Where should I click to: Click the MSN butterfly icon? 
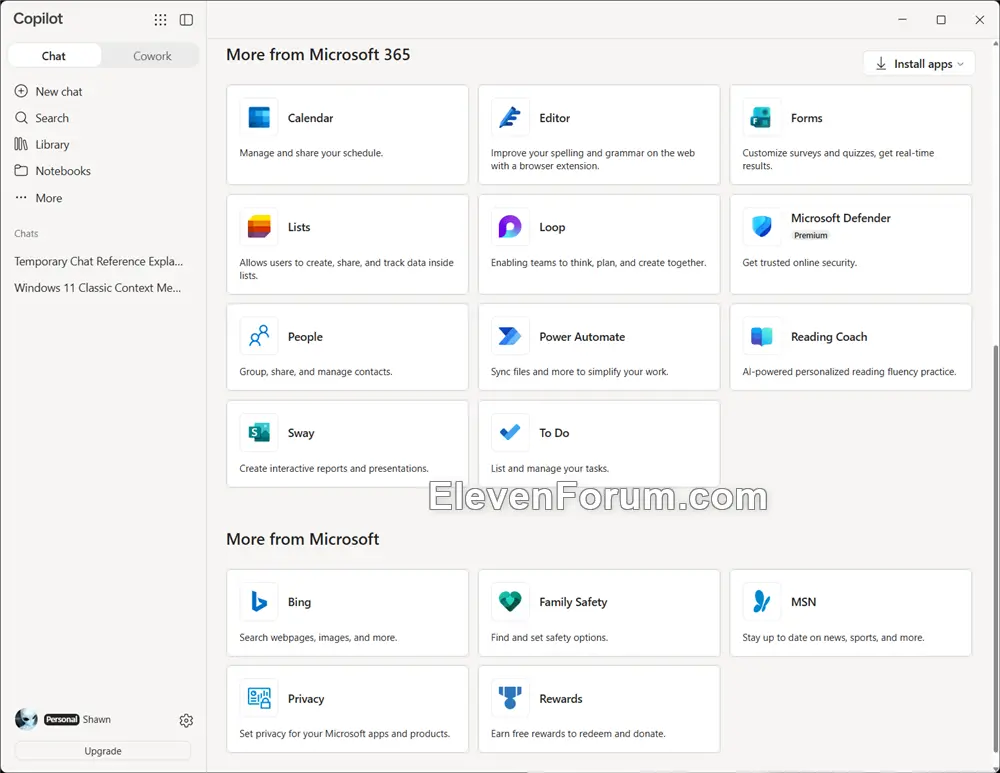761,601
